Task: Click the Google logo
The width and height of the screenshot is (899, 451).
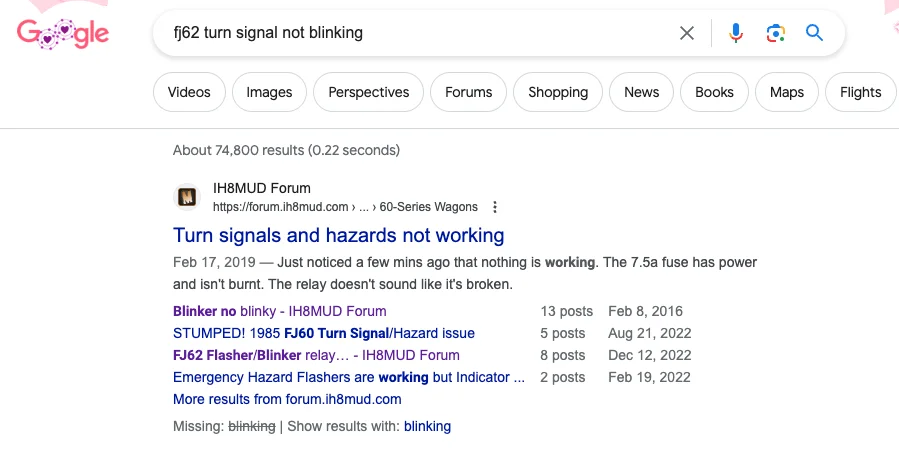Action: (62, 33)
